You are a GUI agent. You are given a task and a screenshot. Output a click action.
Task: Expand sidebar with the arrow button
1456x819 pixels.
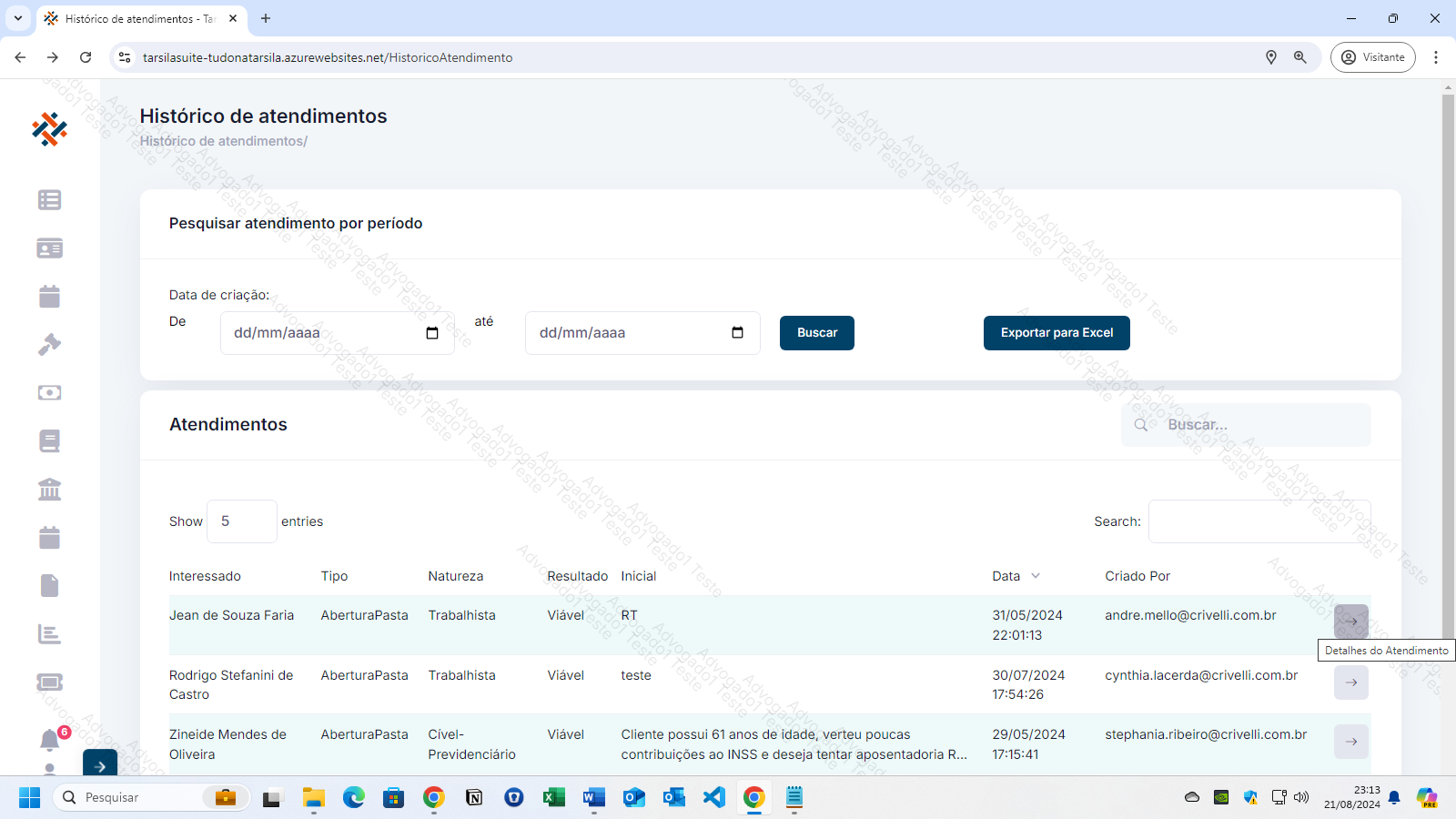pos(100,765)
